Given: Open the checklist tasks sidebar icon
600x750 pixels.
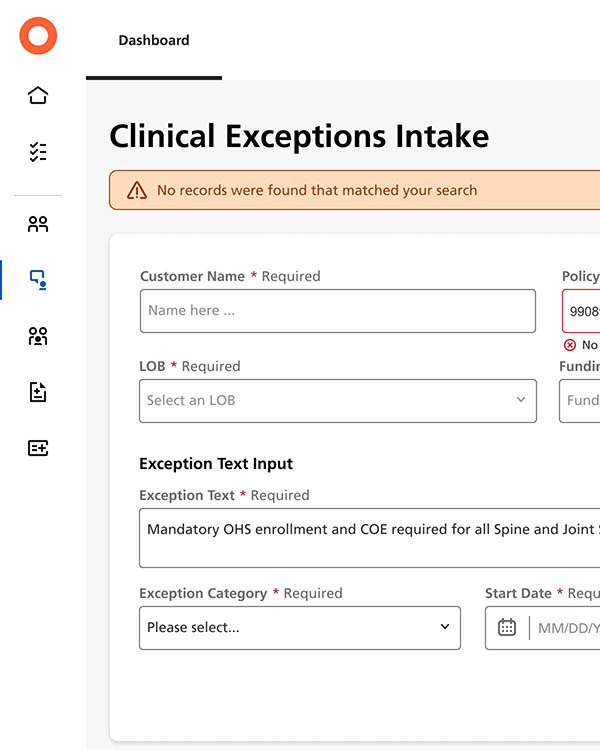Looking at the screenshot, I should (38, 152).
